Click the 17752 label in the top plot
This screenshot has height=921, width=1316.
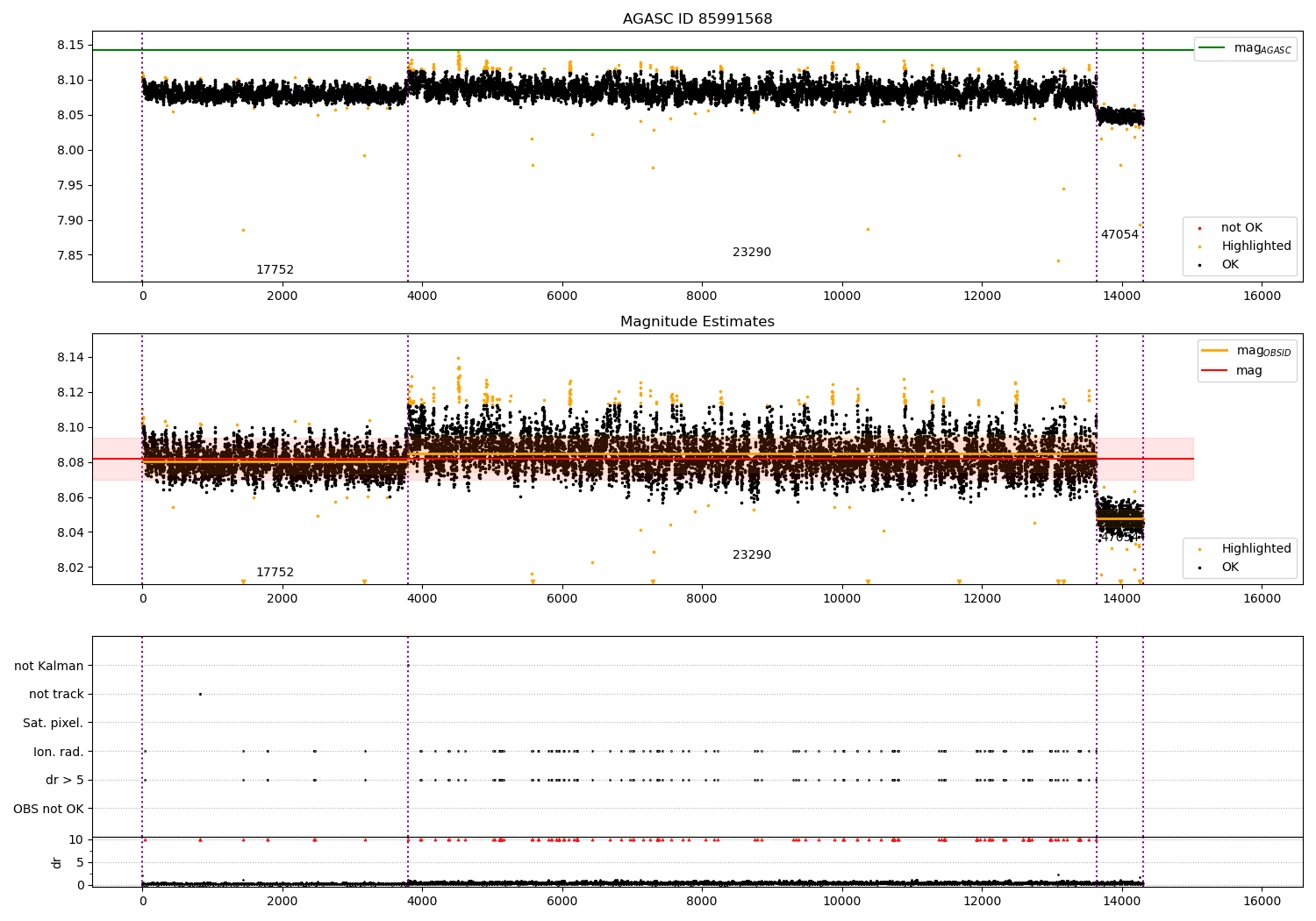tap(275, 269)
